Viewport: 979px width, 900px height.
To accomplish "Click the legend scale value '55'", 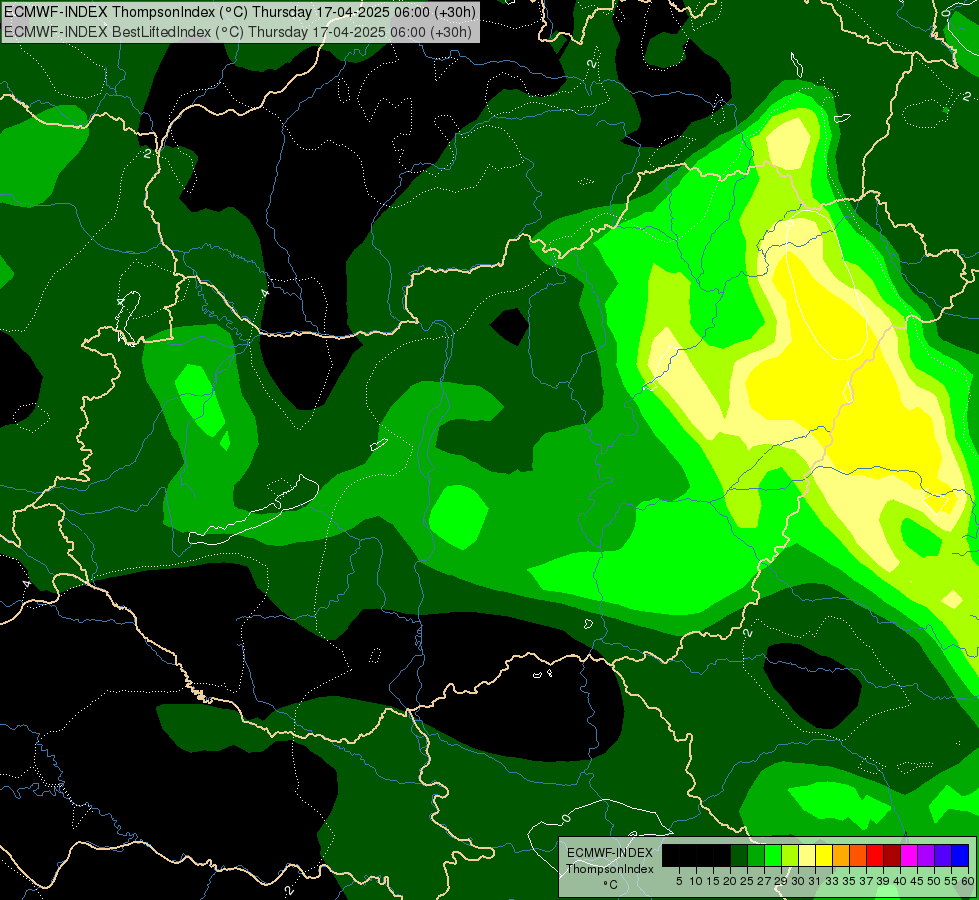I will [952, 881].
